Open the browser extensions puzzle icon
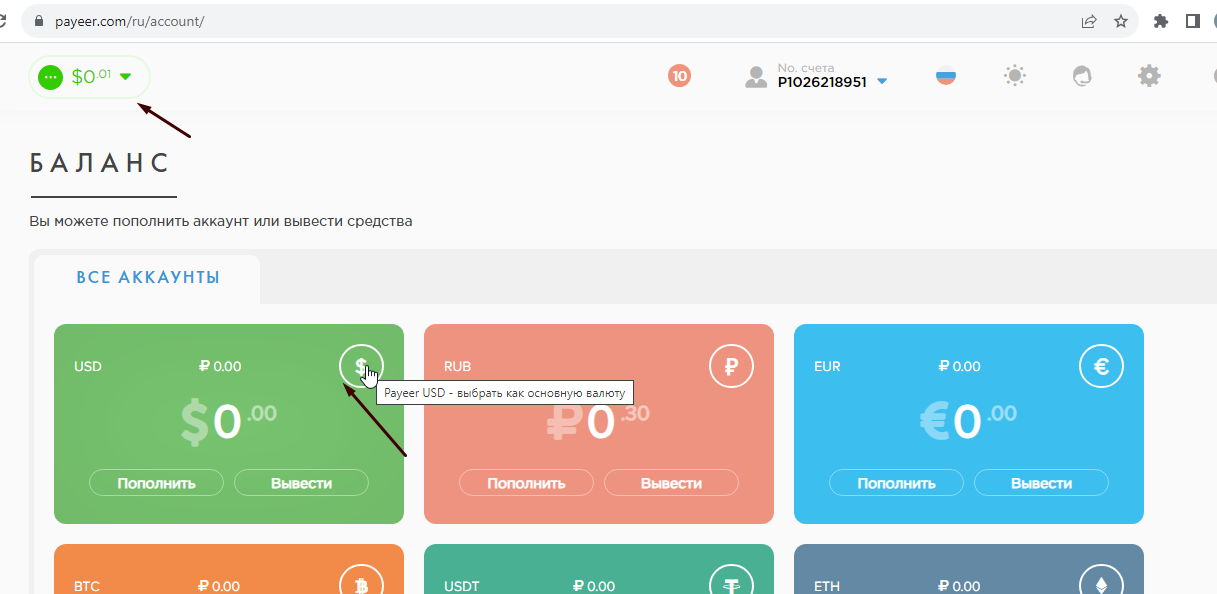 pos(1161,20)
